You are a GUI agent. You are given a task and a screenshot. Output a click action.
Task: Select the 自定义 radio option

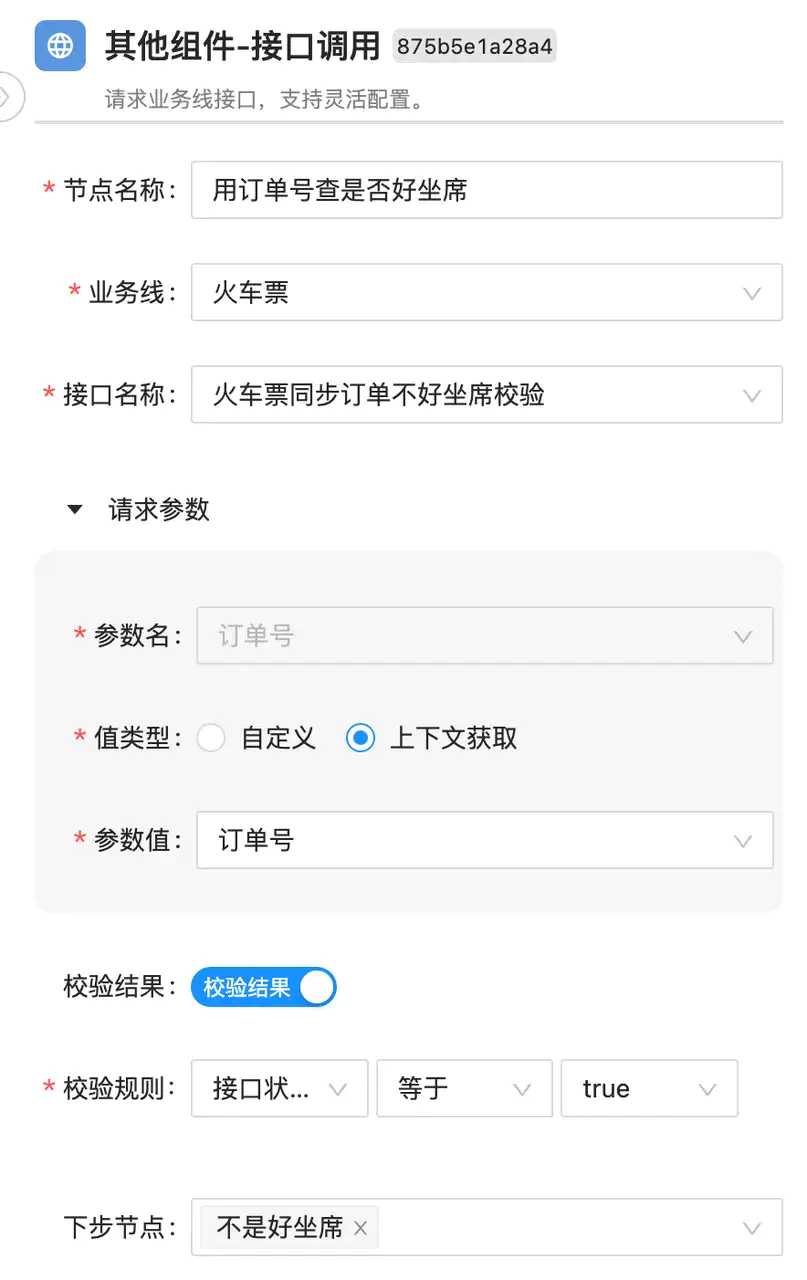211,737
